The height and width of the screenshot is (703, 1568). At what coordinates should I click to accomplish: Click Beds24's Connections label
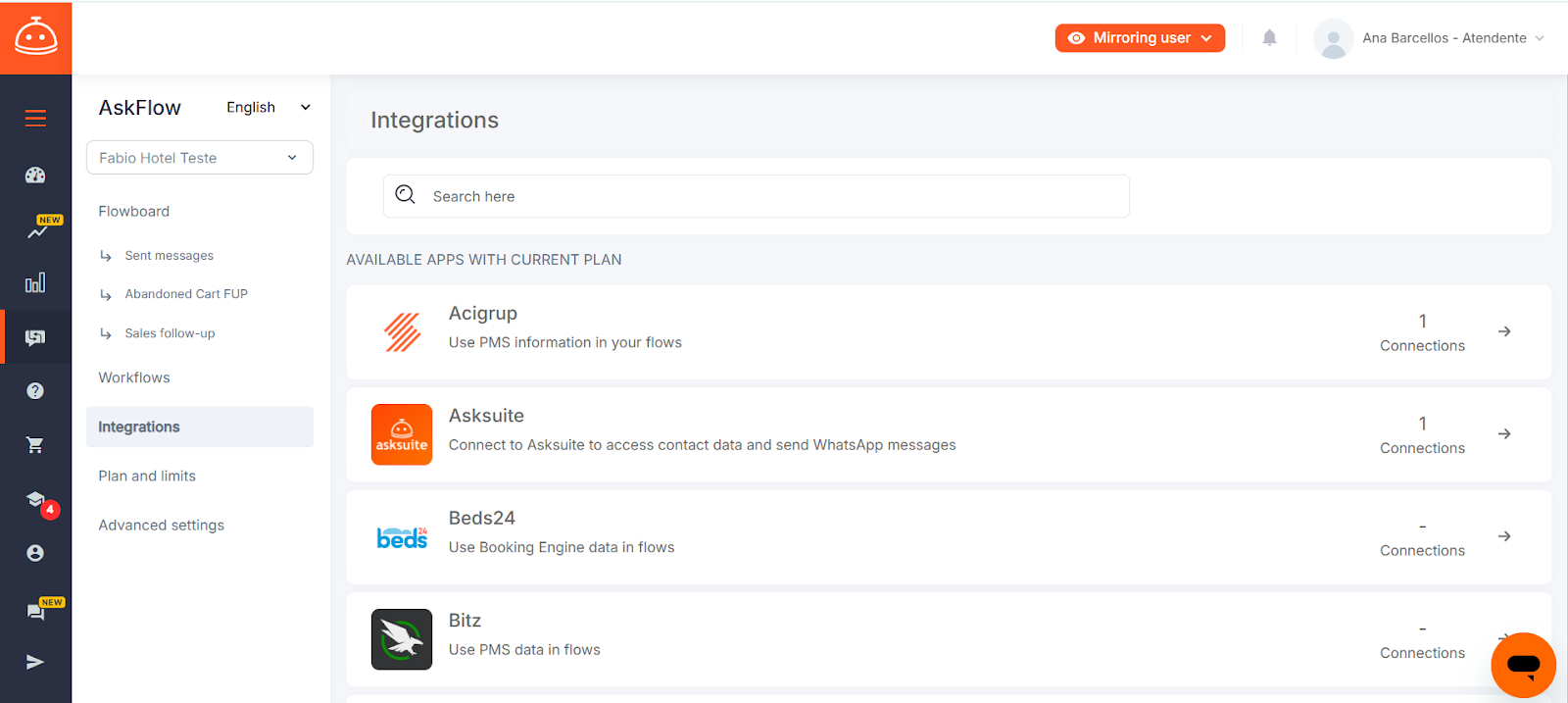(1422, 551)
